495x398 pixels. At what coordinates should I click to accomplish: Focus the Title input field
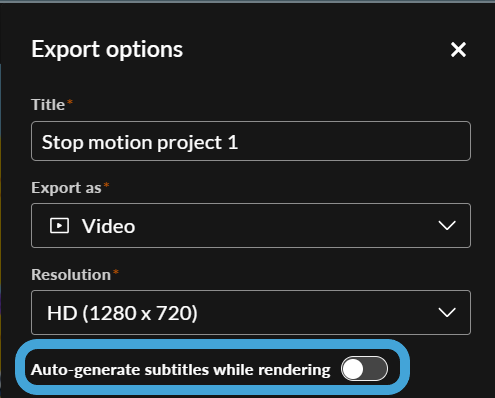click(251, 141)
